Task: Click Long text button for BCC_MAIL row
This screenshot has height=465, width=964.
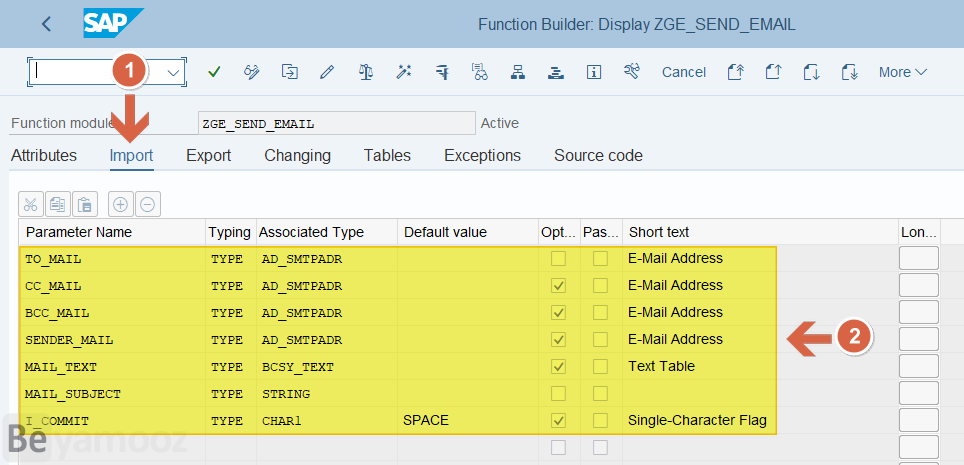Action: 919,312
